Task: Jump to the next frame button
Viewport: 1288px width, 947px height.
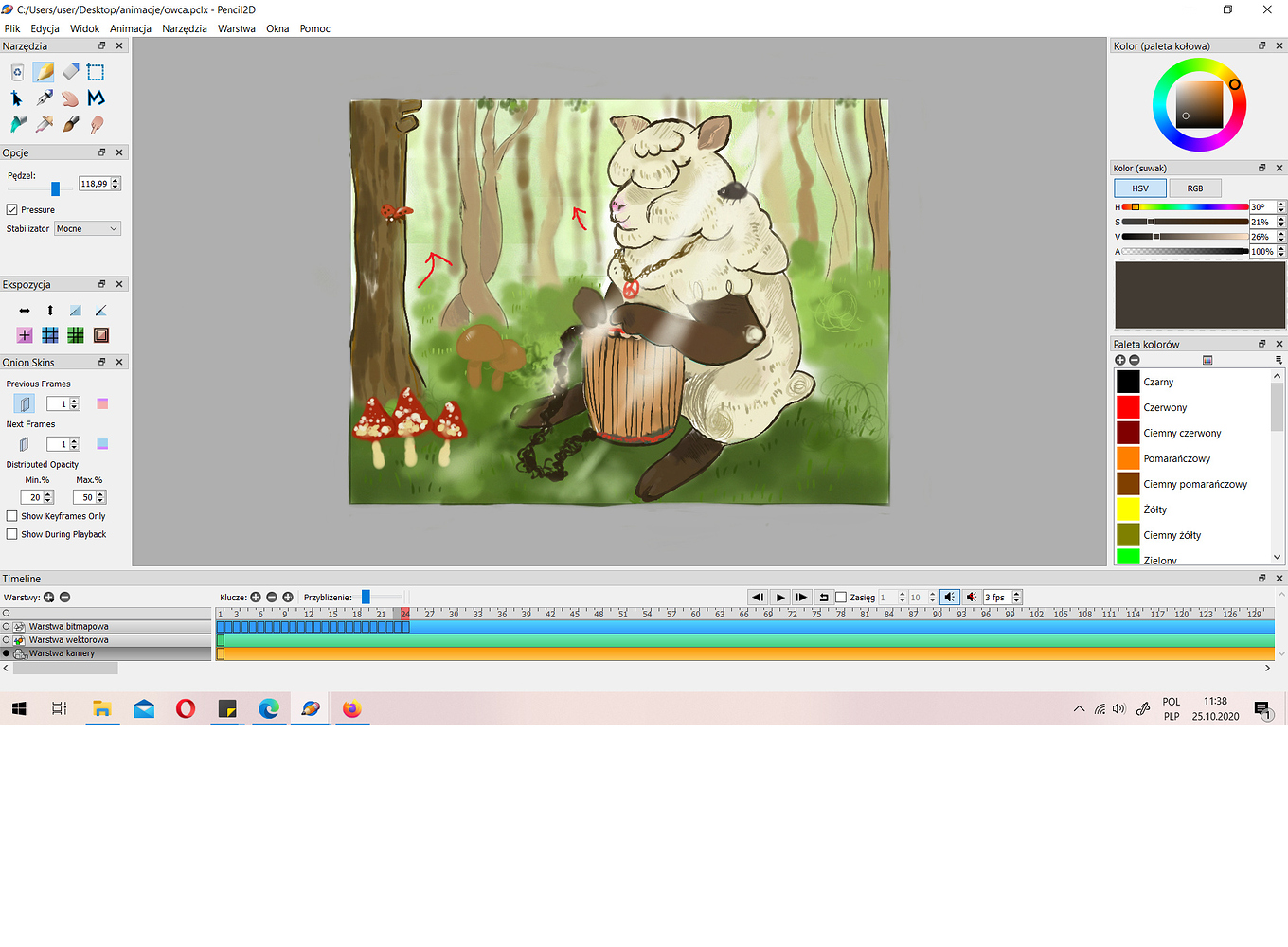Action: click(x=801, y=597)
